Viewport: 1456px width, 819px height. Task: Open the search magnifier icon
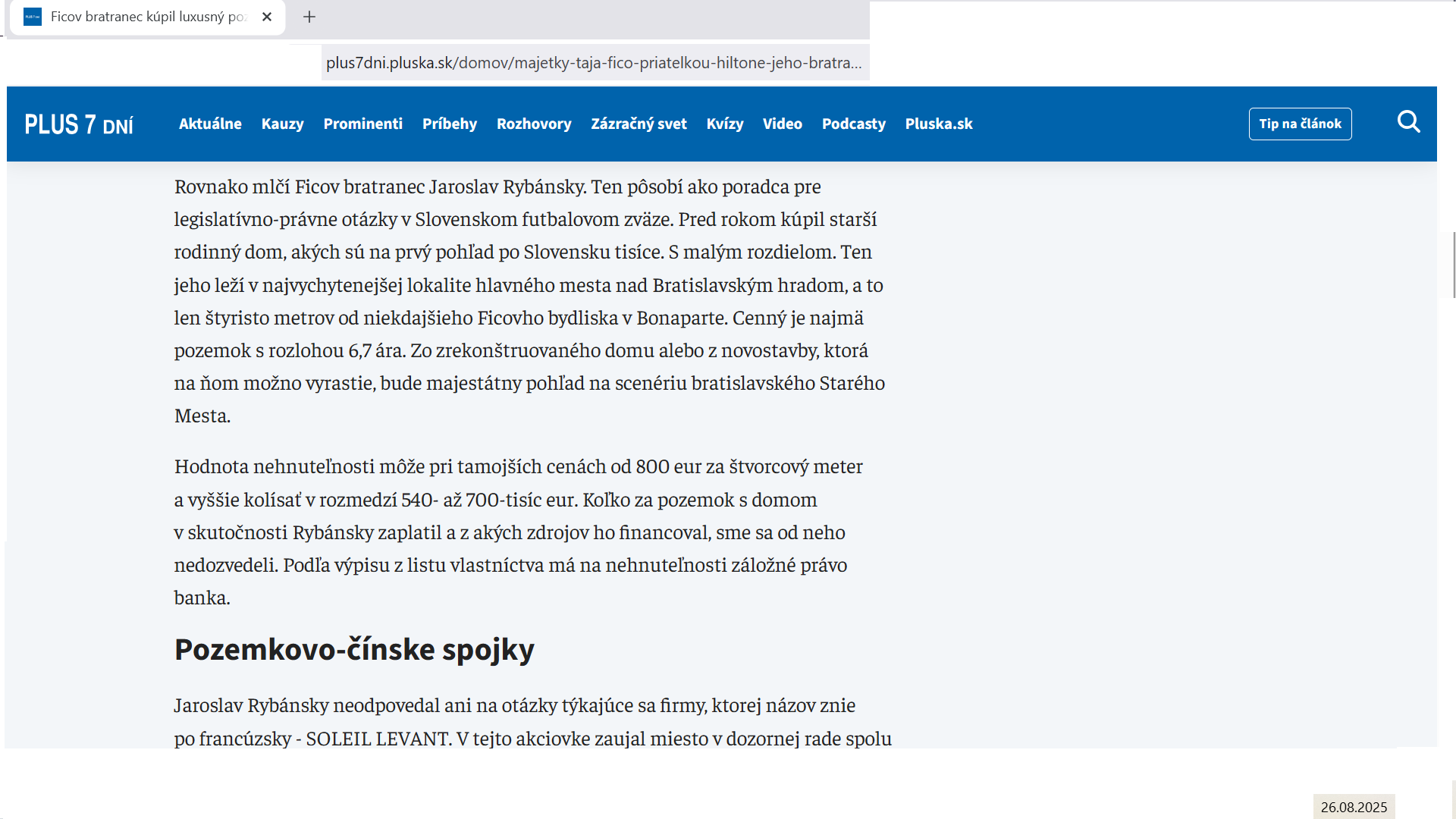point(1408,122)
